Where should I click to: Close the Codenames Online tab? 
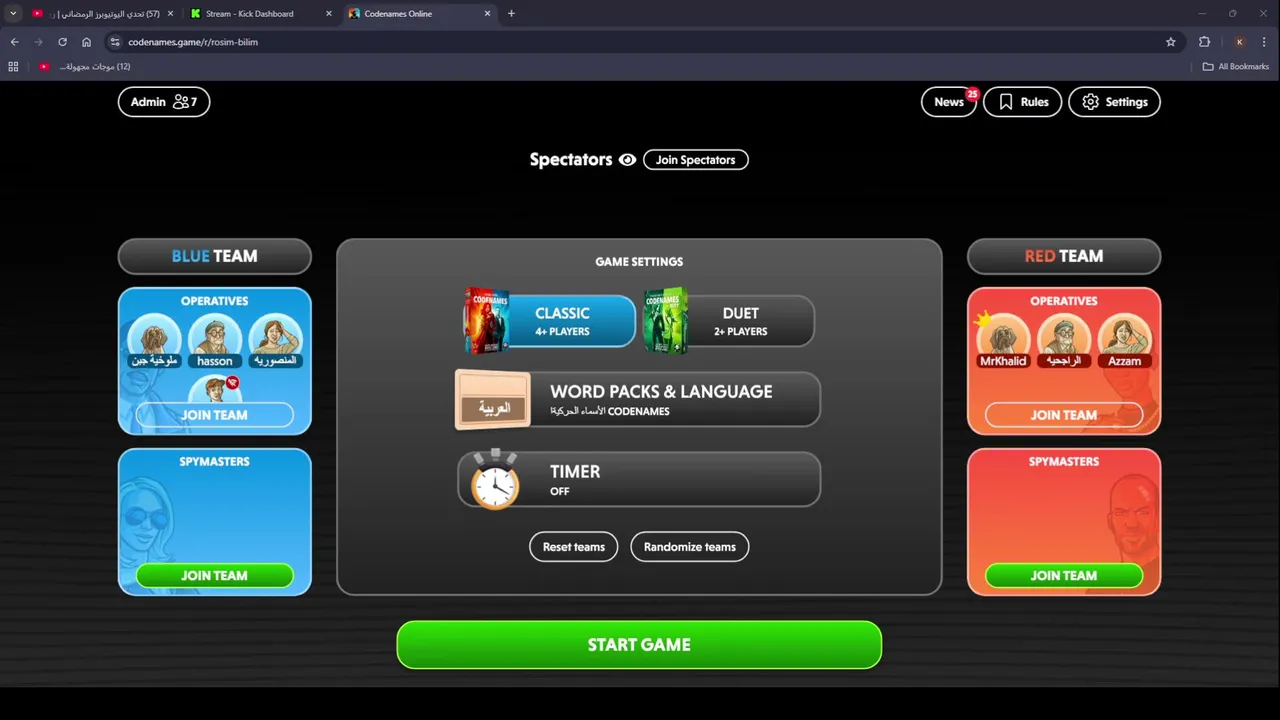coord(488,14)
